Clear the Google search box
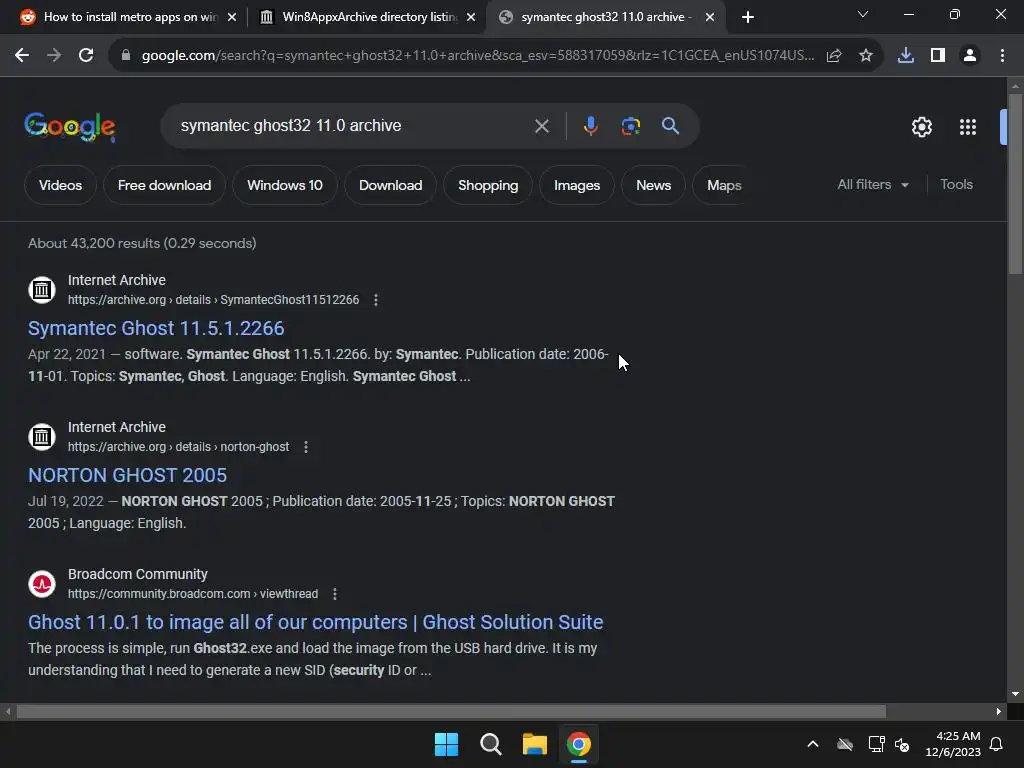1024x768 pixels. pyautogui.click(x=542, y=126)
